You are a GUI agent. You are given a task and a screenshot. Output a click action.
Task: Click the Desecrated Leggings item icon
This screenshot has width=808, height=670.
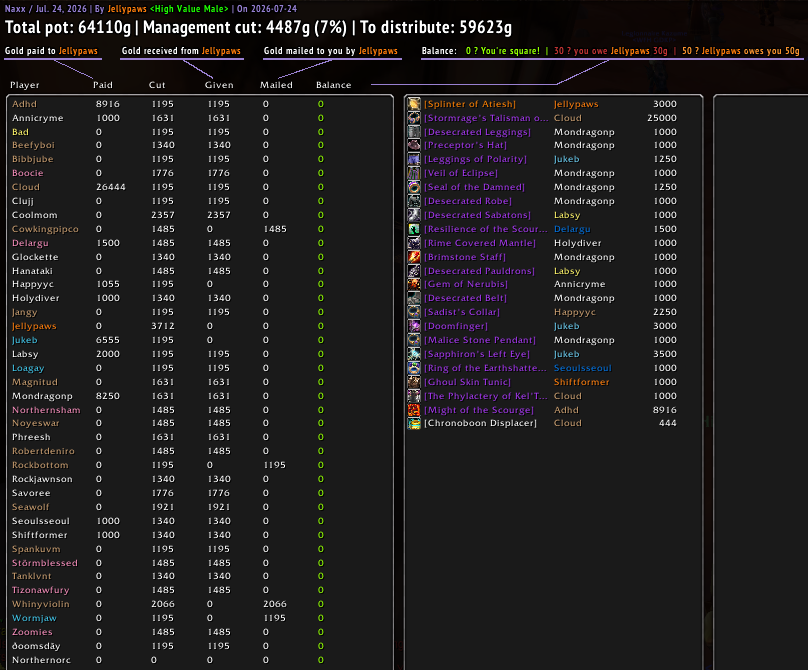click(414, 131)
